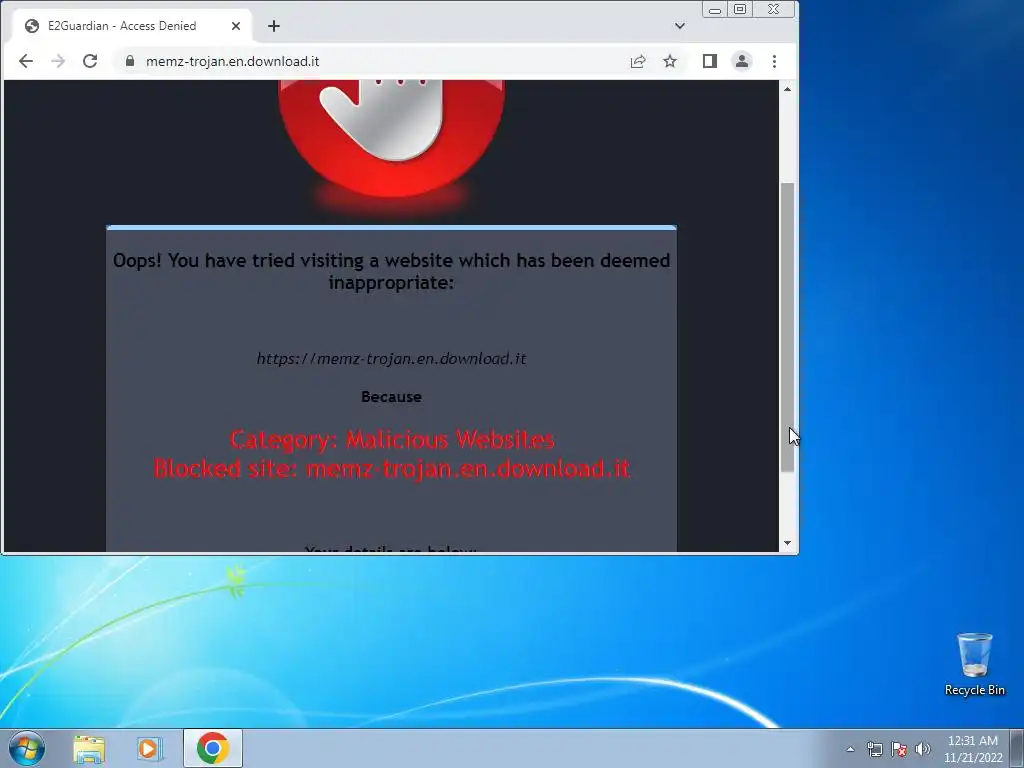1024x768 pixels.
Task: View site info via padlock icon
Action: [x=130, y=61]
